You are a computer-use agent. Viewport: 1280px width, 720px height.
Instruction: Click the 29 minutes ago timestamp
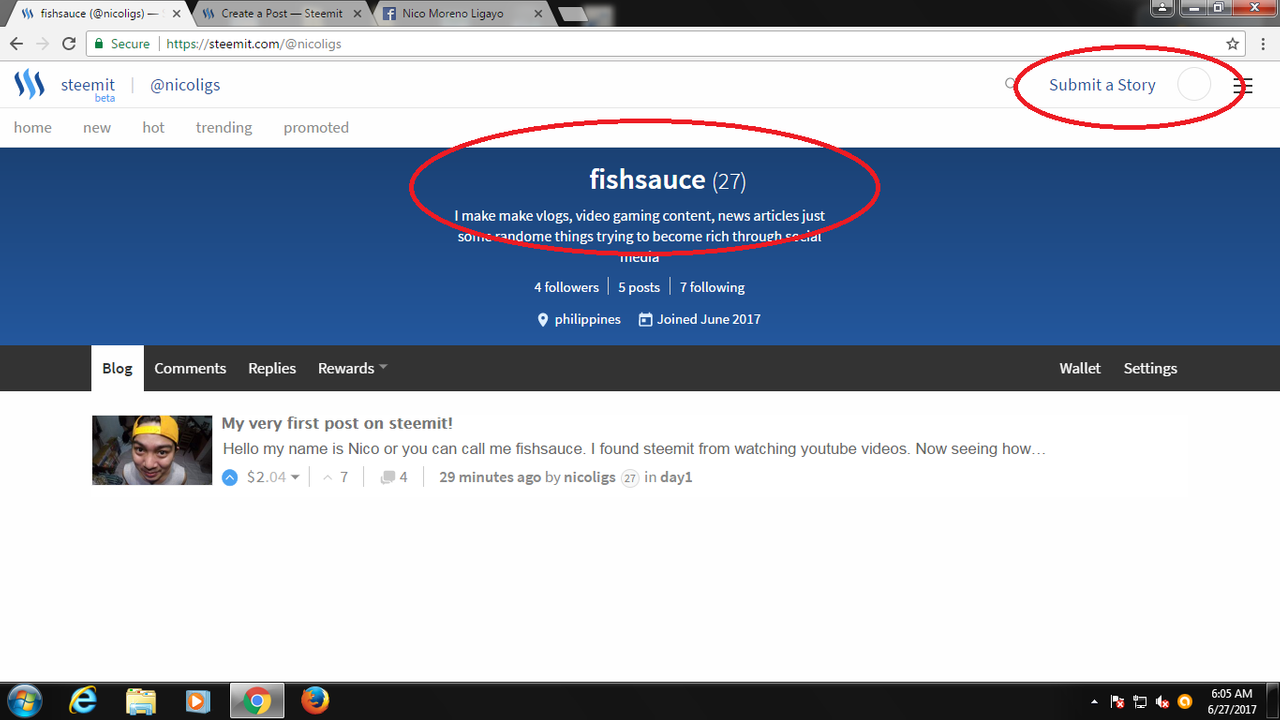(x=490, y=477)
